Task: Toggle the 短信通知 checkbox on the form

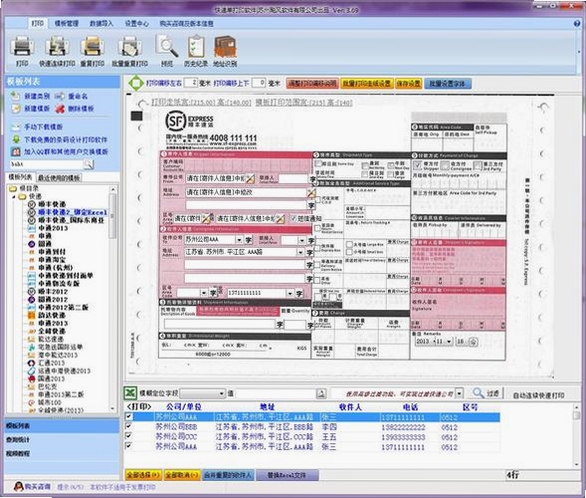Action: coord(294,218)
